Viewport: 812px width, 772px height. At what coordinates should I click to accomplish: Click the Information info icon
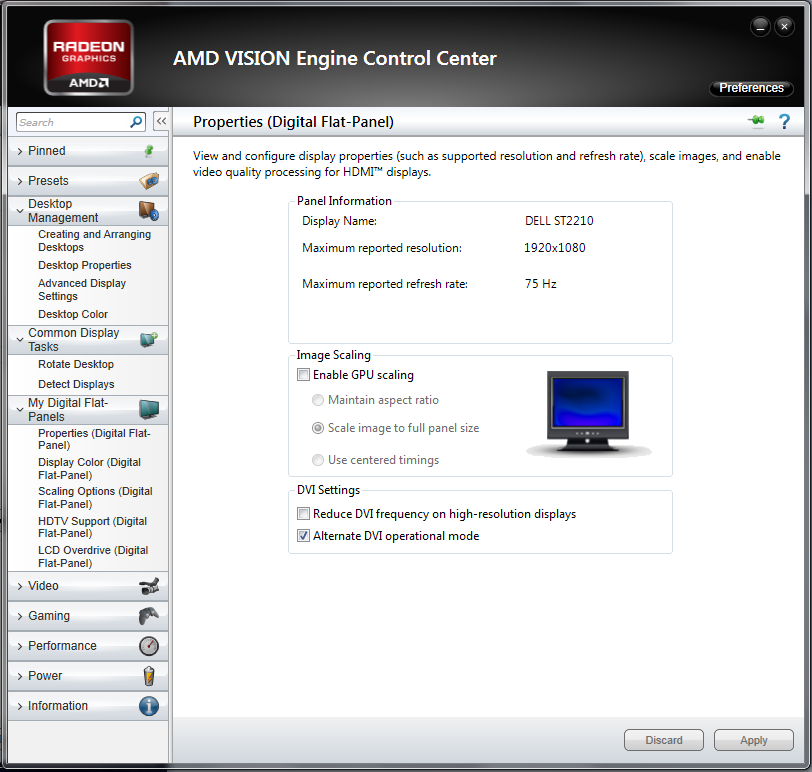(148, 706)
